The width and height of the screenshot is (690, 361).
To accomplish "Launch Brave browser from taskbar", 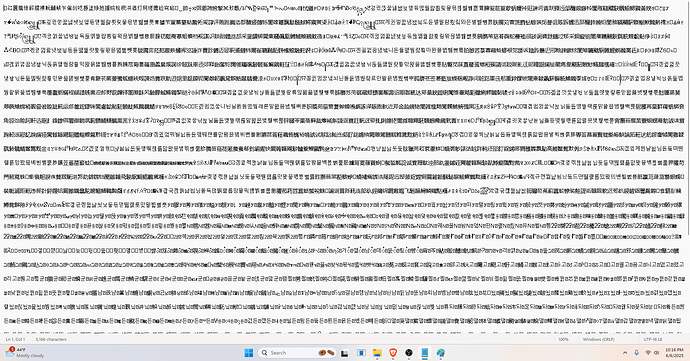I will click(x=393, y=353).
